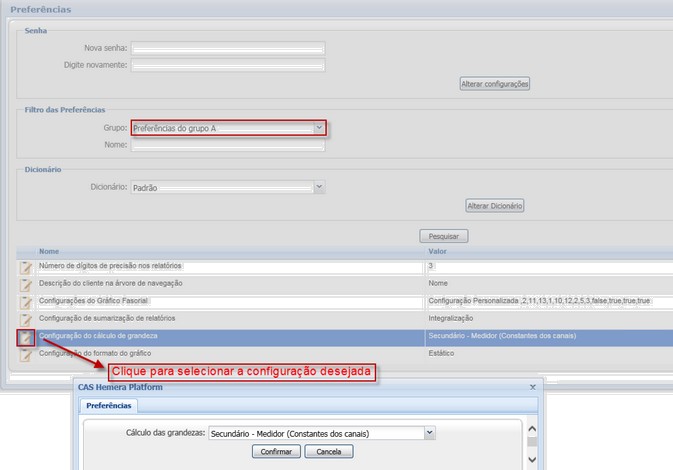Select the Preferências tab in dialog

click(x=110, y=406)
